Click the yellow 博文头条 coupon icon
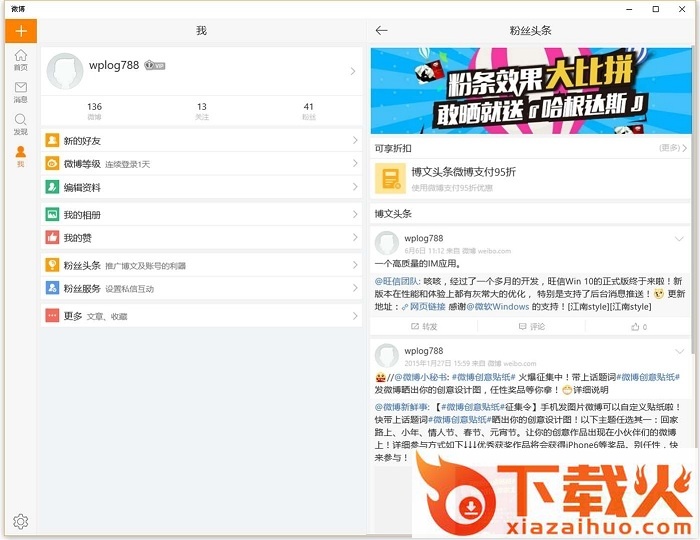Viewport: 700px width, 540px height. [390, 179]
